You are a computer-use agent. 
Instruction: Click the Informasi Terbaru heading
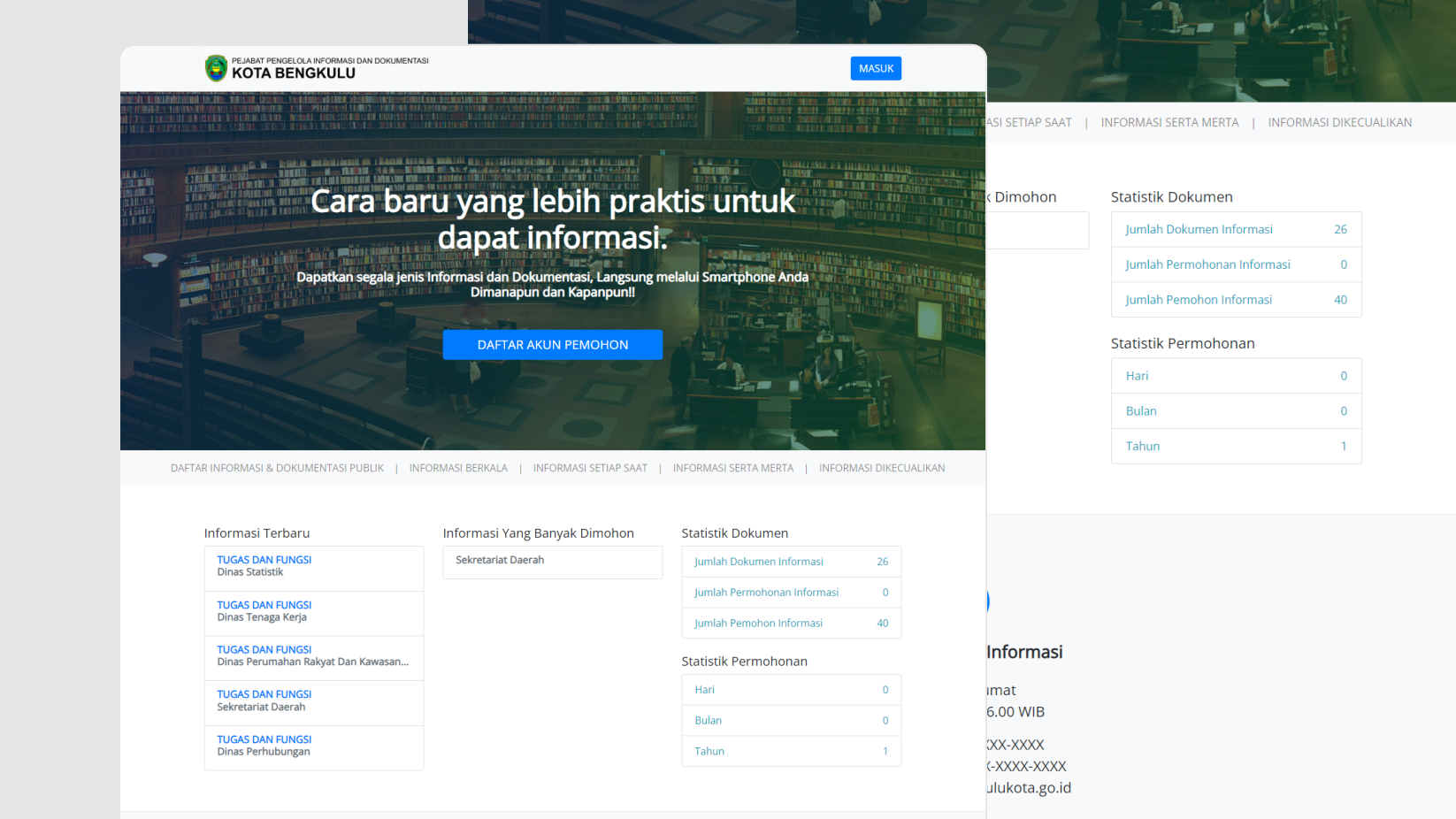[x=257, y=533]
